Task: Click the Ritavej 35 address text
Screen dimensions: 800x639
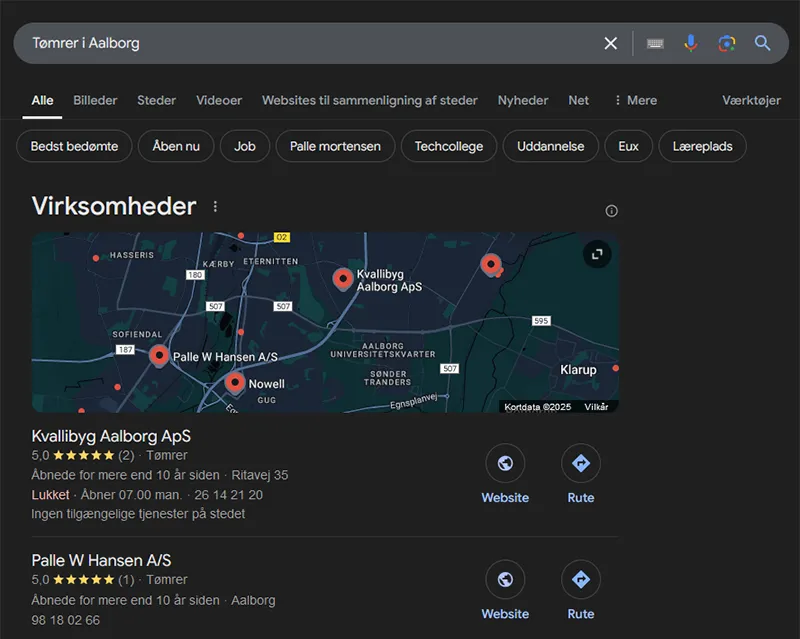Action: pos(260,475)
